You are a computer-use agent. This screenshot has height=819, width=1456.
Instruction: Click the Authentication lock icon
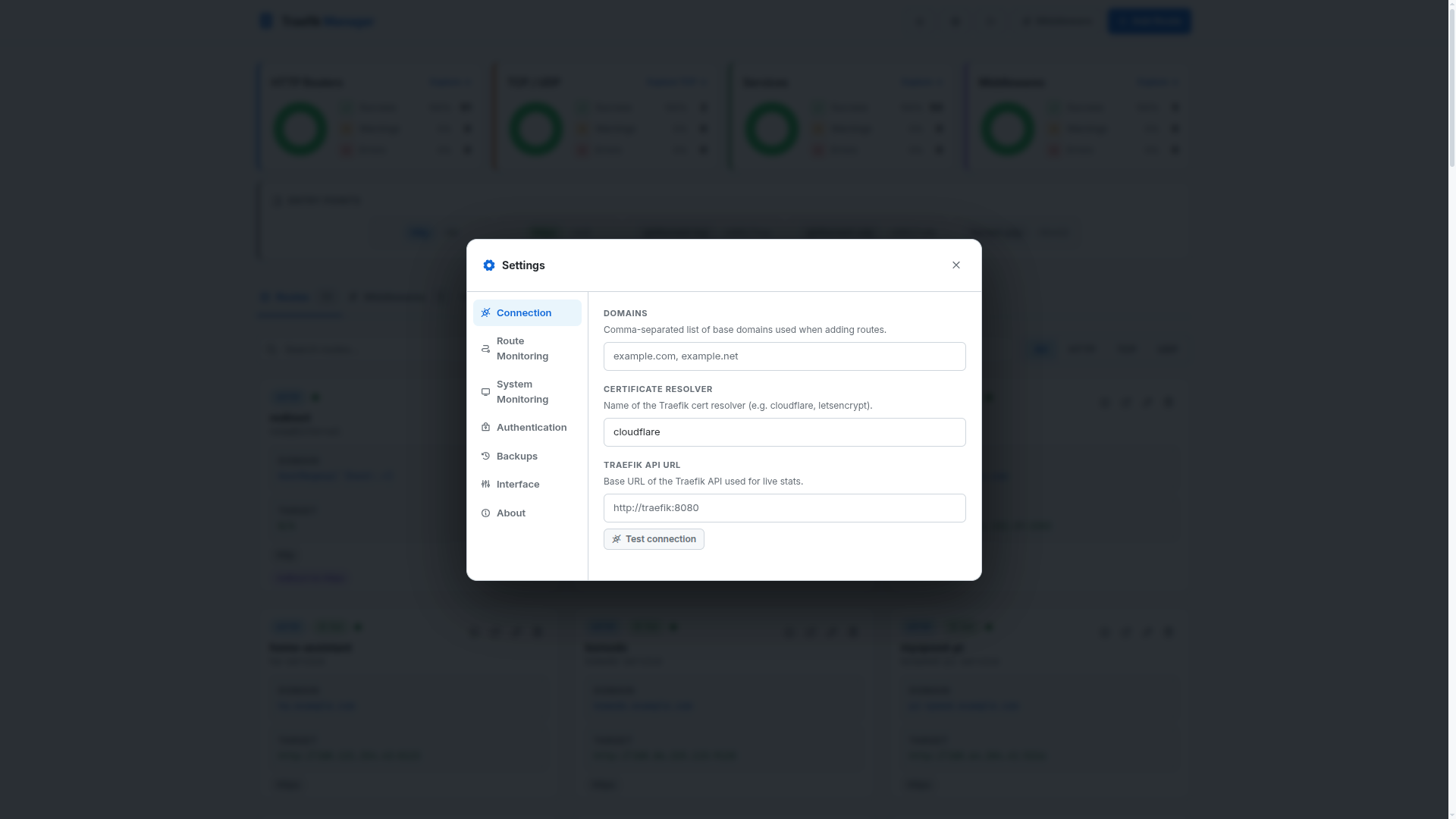(486, 427)
